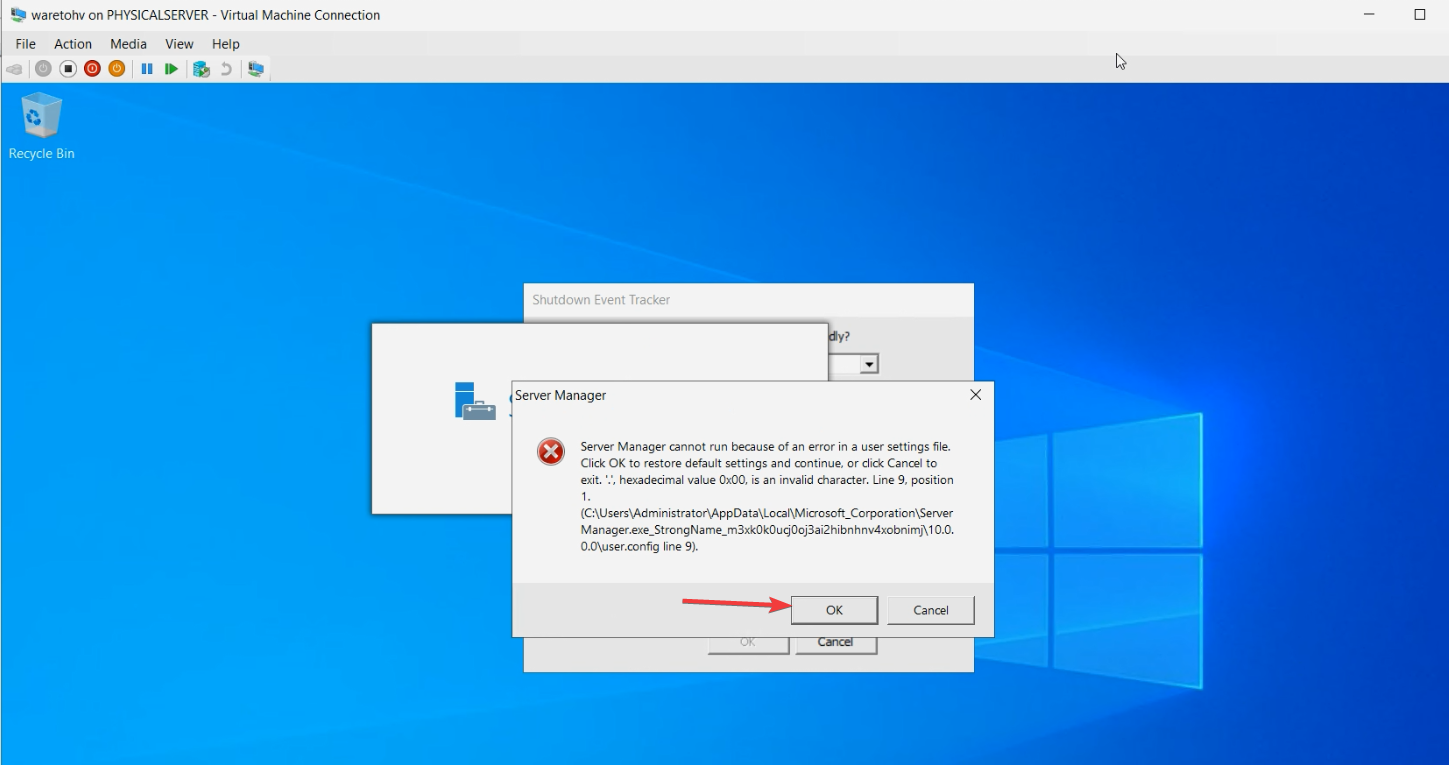Click the greyed Start power icon

[x=43, y=69]
